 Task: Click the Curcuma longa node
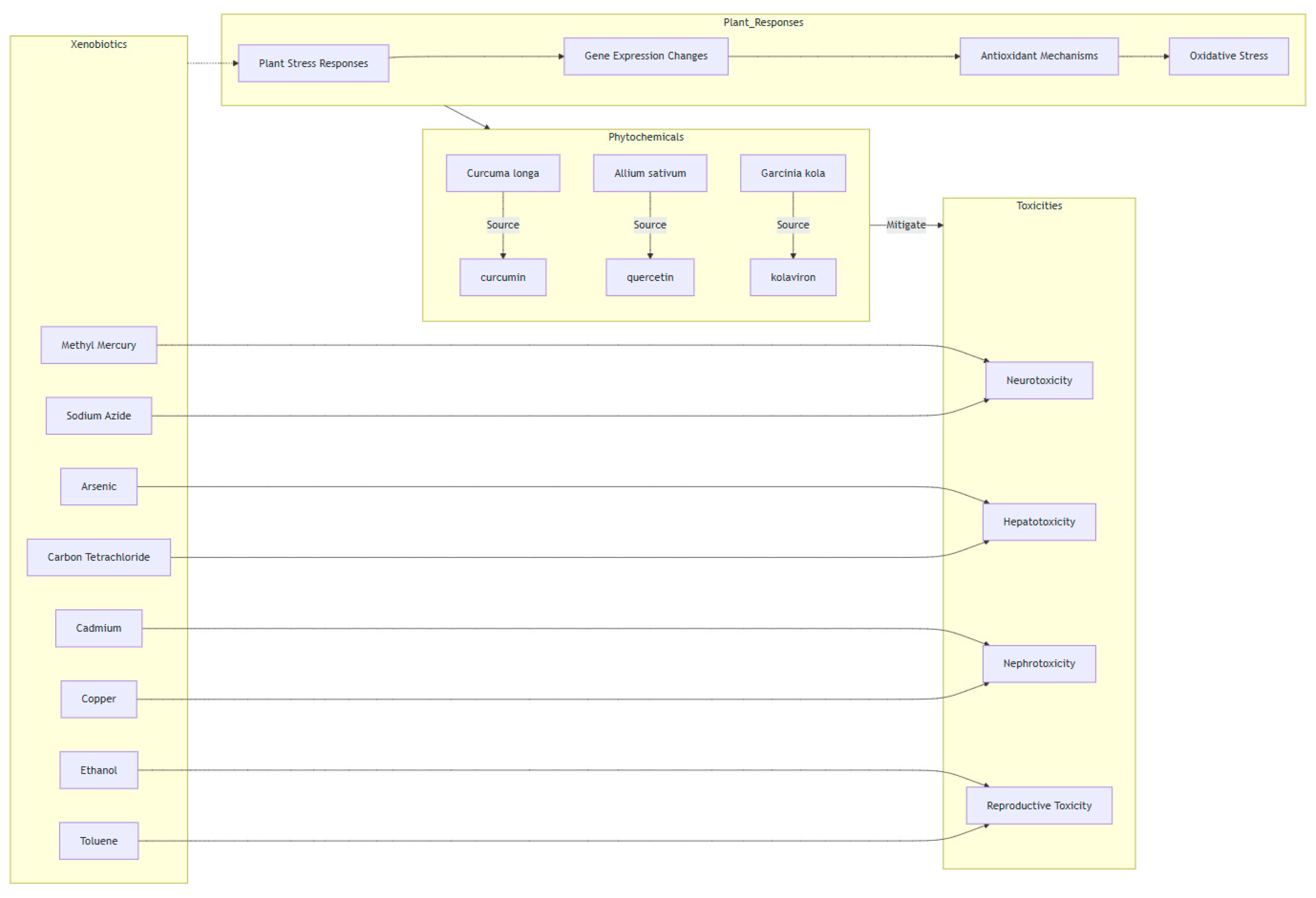(502, 173)
